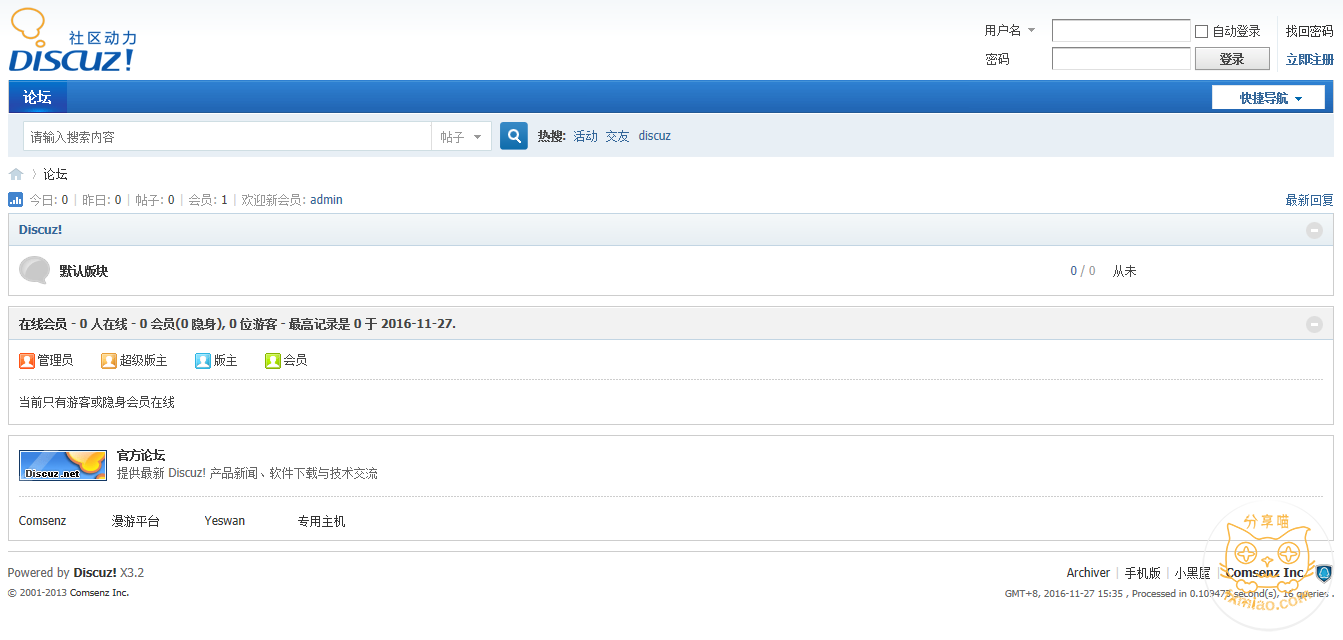Click the 超级版主 legend icon
The width and height of the screenshot is (1343, 640).
pos(109,361)
